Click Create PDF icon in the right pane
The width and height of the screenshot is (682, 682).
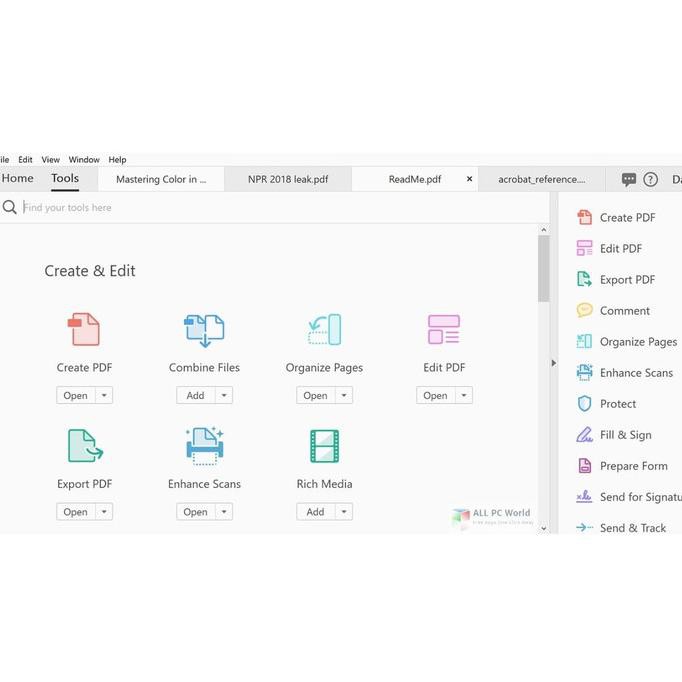[x=585, y=217]
